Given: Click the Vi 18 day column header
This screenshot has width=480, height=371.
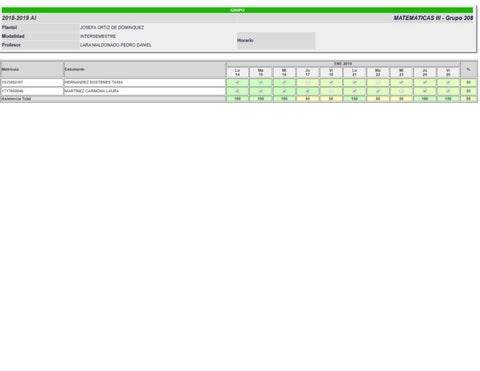Looking at the screenshot, I should coord(331,72).
